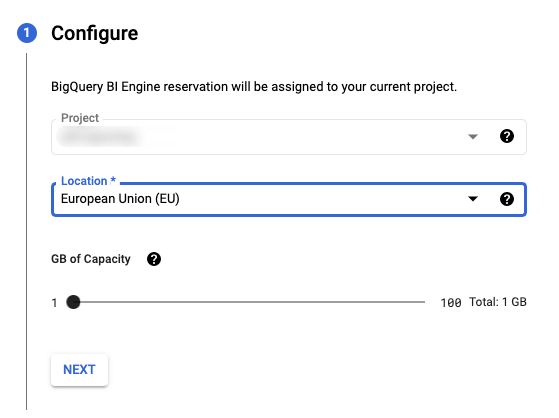
Task: Click the slider maximum value 100
Action: click(451, 302)
